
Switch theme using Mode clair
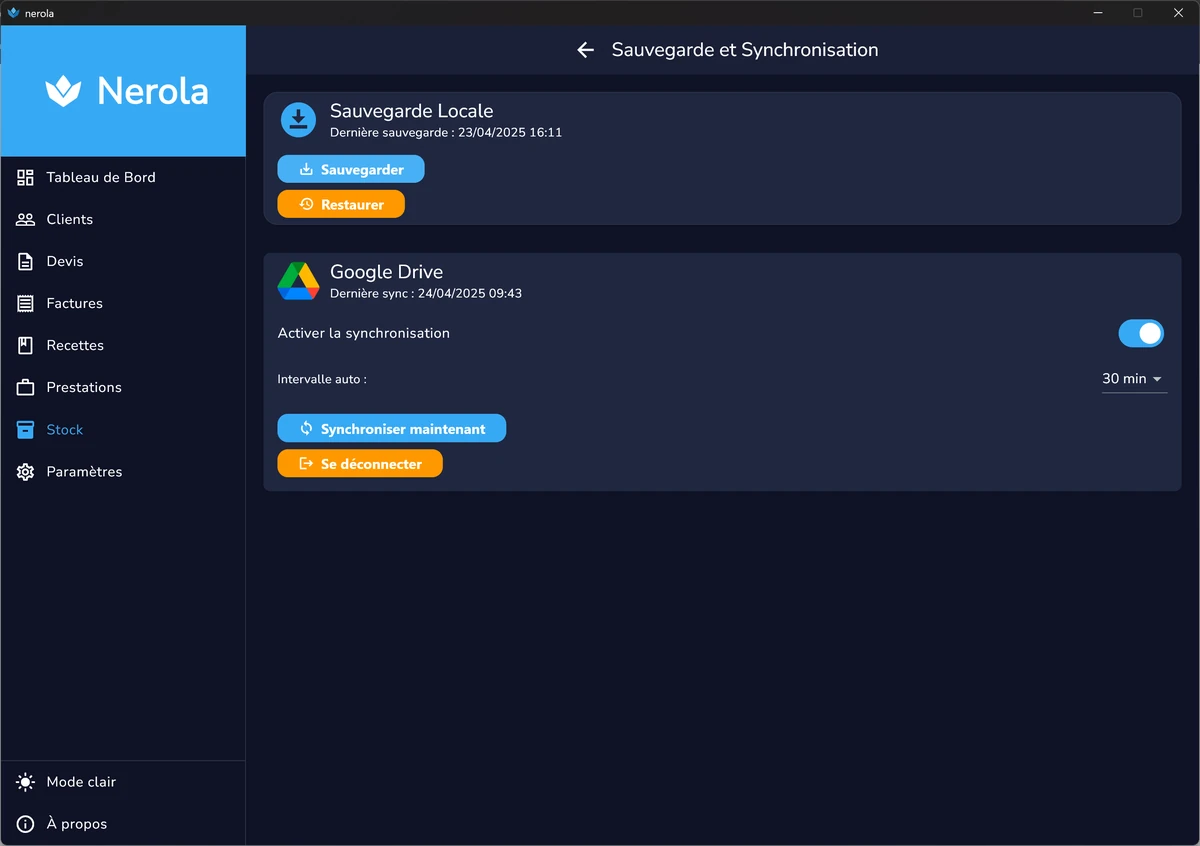[80, 782]
